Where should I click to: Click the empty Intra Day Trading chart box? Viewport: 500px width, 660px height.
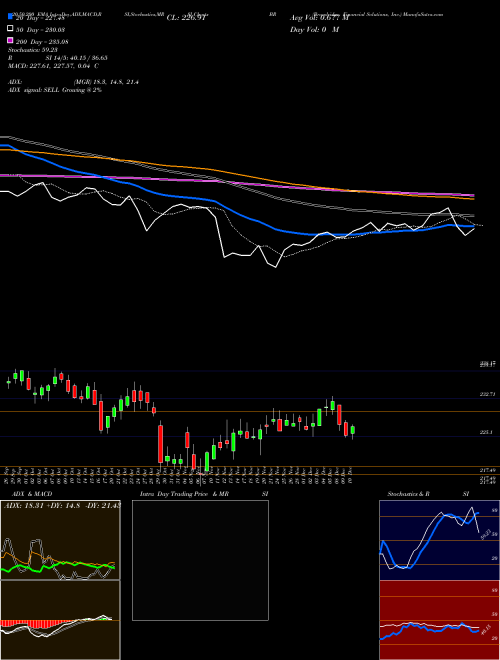(x=200, y=560)
